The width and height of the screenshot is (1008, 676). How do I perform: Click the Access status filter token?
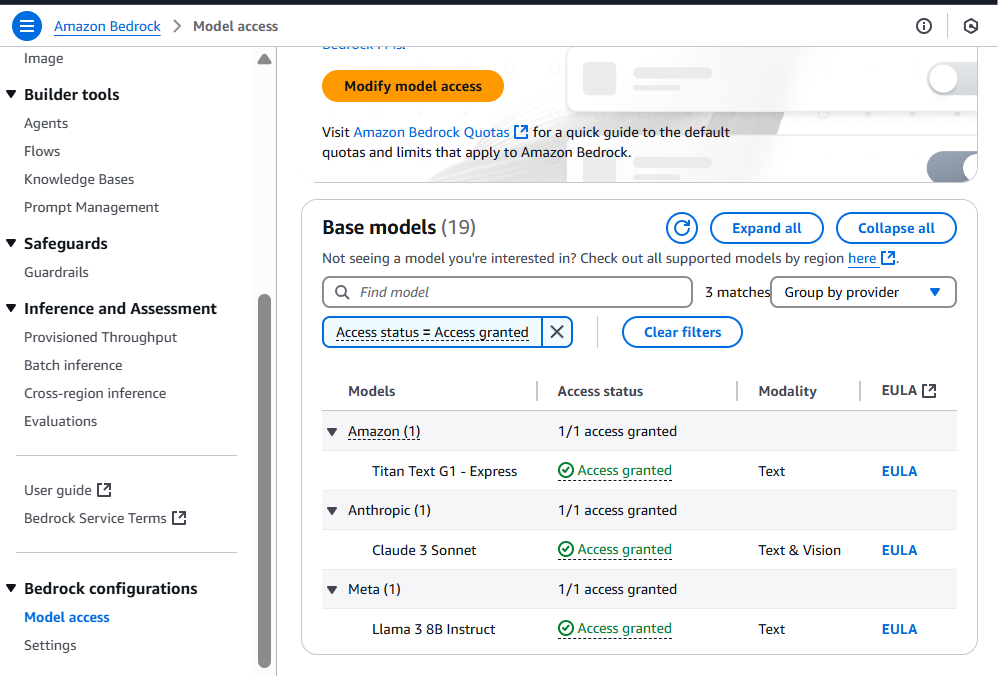pos(432,332)
